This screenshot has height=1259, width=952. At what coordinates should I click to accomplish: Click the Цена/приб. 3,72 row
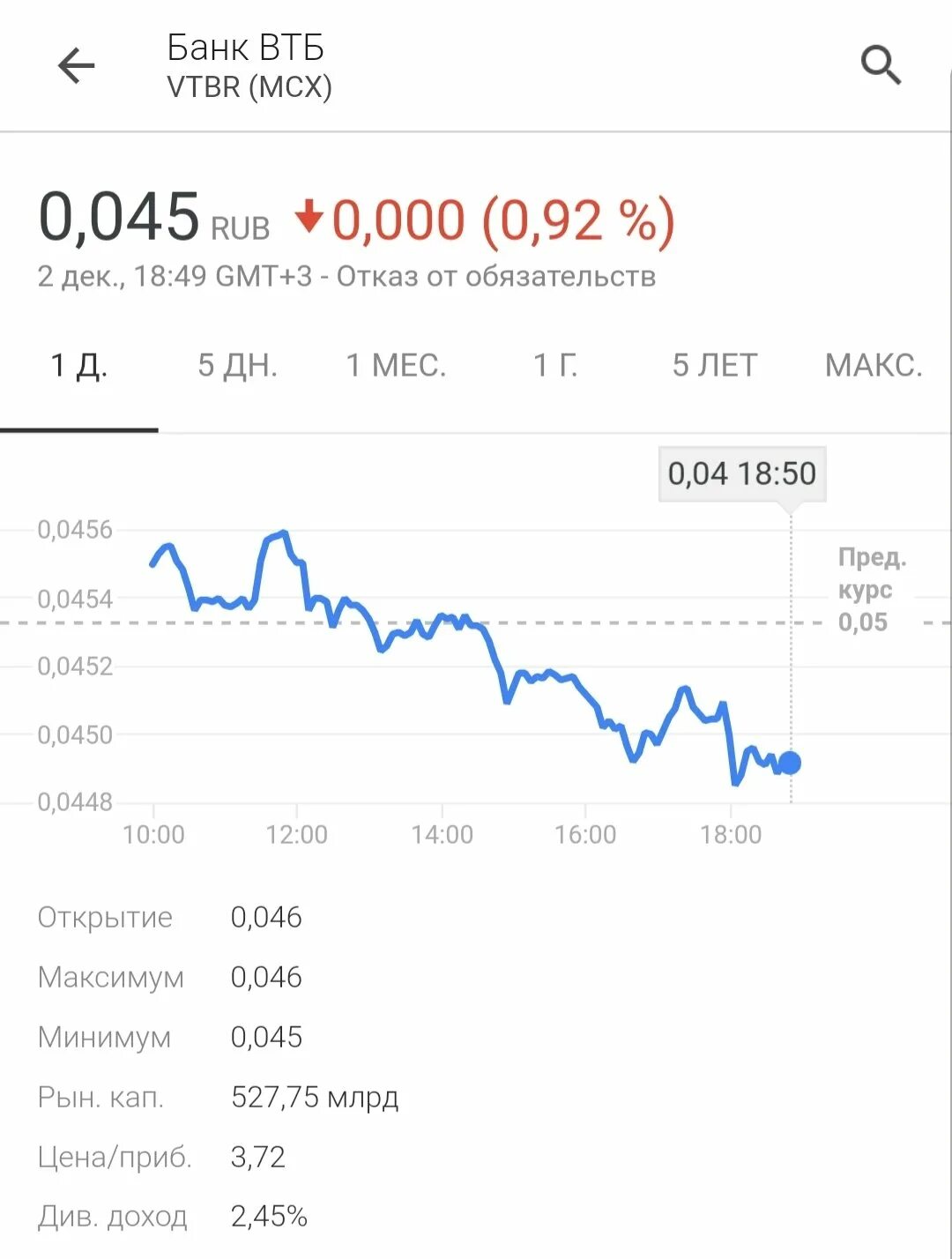click(161, 1157)
